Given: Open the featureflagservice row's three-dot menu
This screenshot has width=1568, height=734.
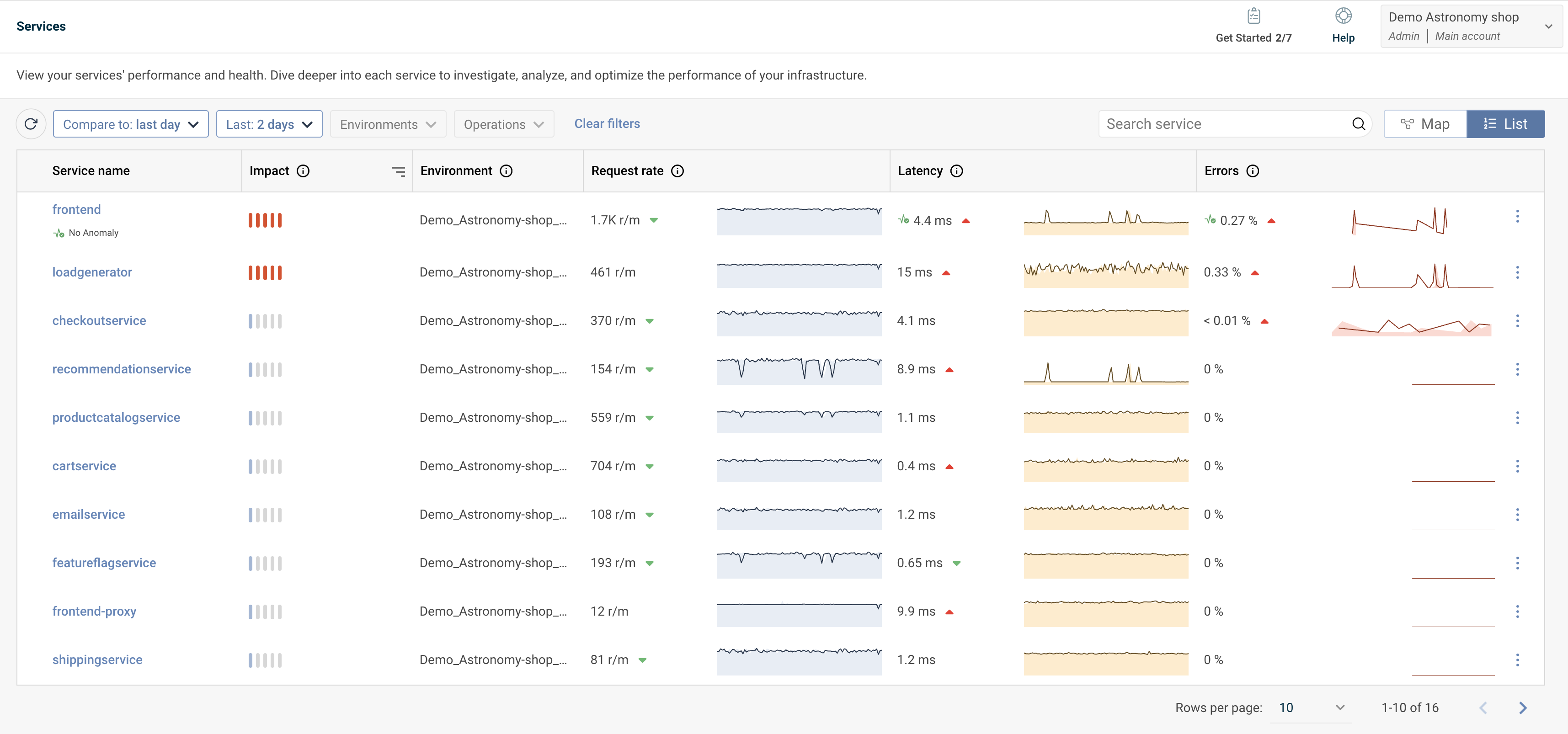Looking at the screenshot, I should [x=1517, y=563].
